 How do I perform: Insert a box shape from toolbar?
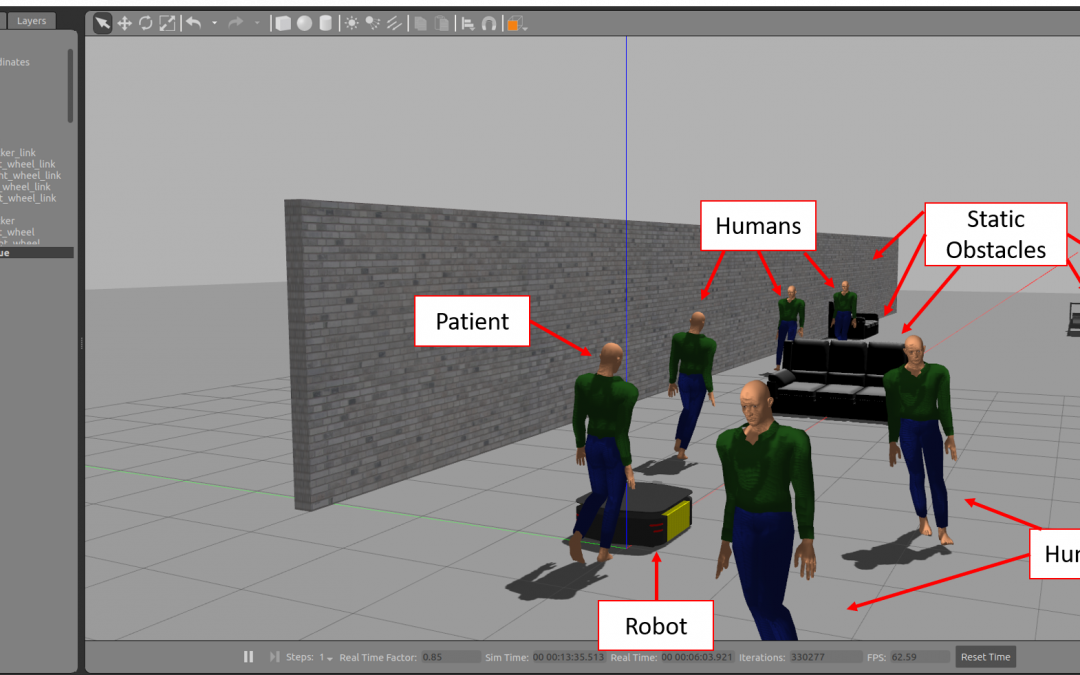(x=283, y=23)
